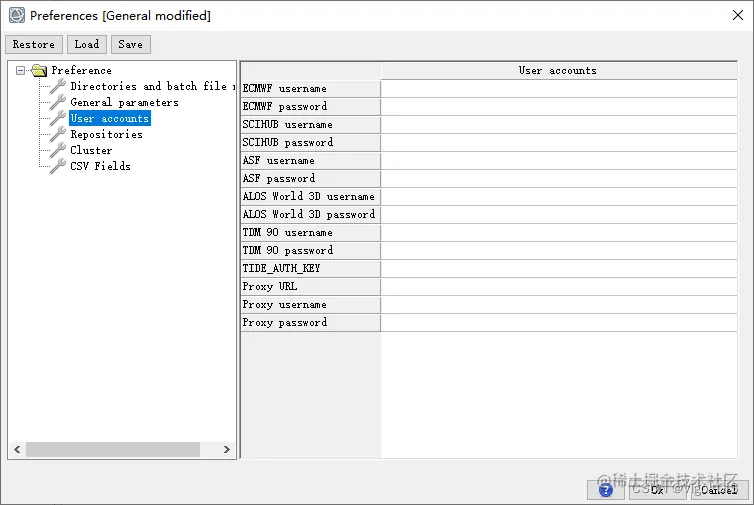Click wrench icon beside User accounts
The width and height of the screenshot is (754, 505).
58,118
